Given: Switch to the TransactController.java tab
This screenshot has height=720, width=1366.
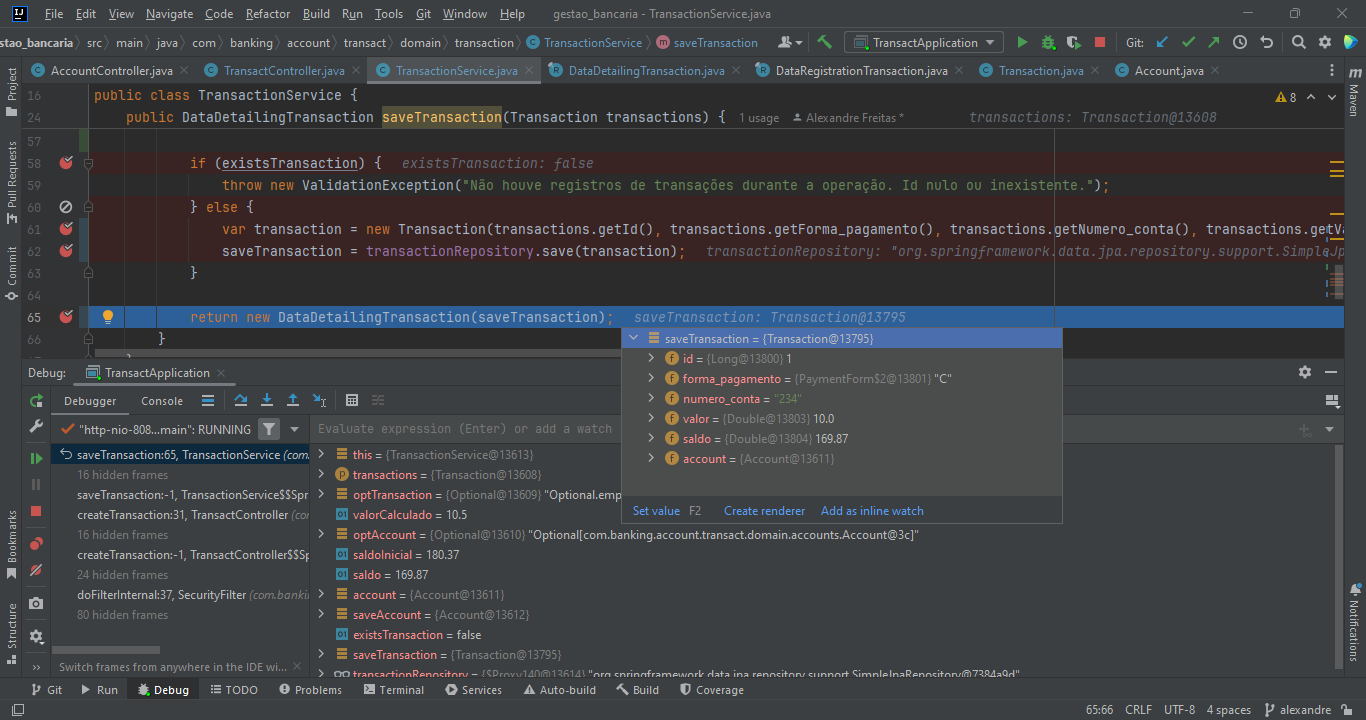Looking at the screenshot, I should 283,71.
